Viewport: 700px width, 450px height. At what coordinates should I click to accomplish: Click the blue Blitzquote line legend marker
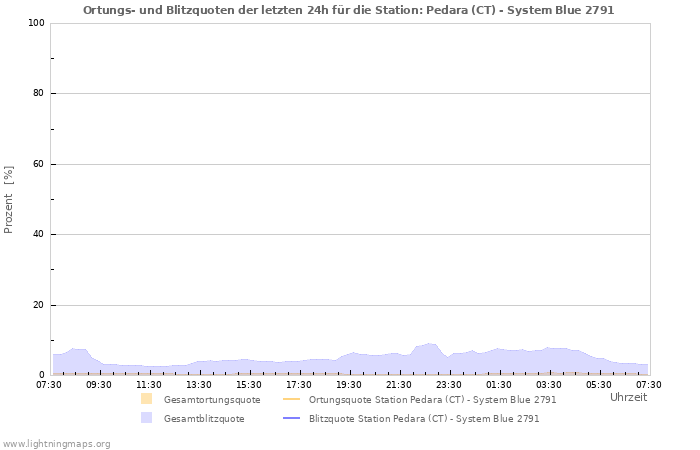[x=292, y=418]
